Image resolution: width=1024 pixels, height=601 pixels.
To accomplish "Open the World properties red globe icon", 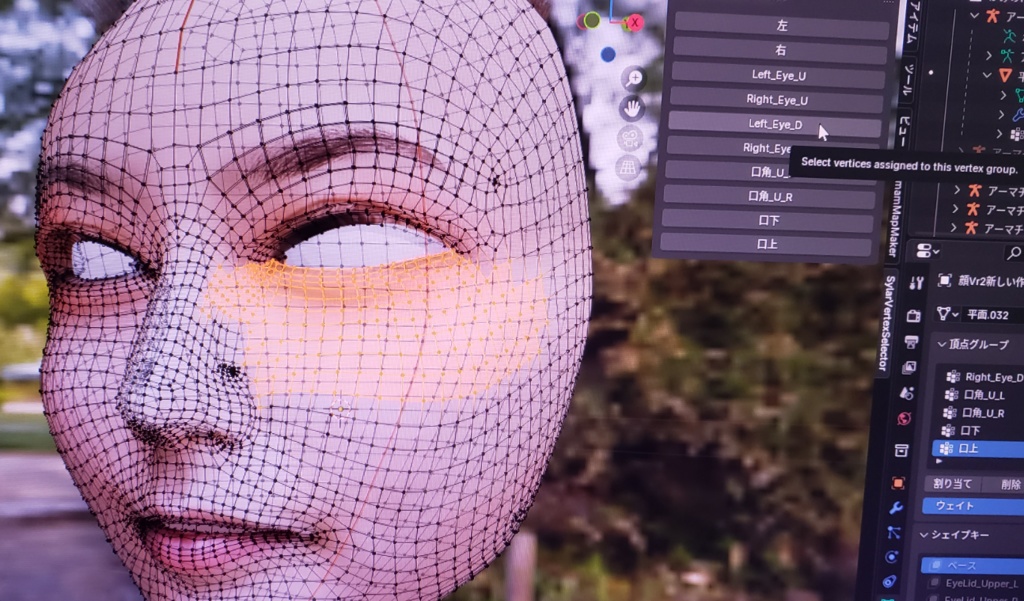I will click(x=904, y=419).
